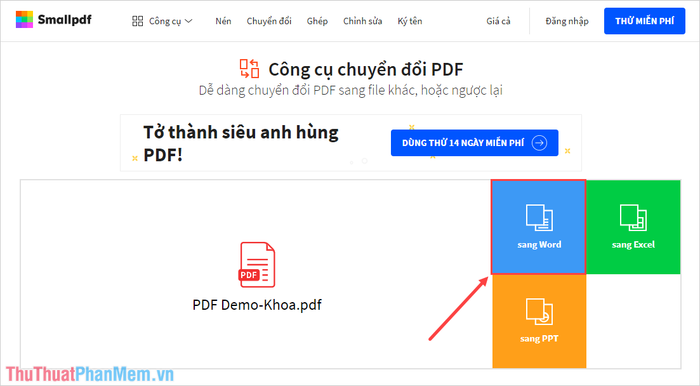The height and width of the screenshot is (386, 700).
Task: Convert to Excel with sang Excel tile
Action: click(x=633, y=227)
